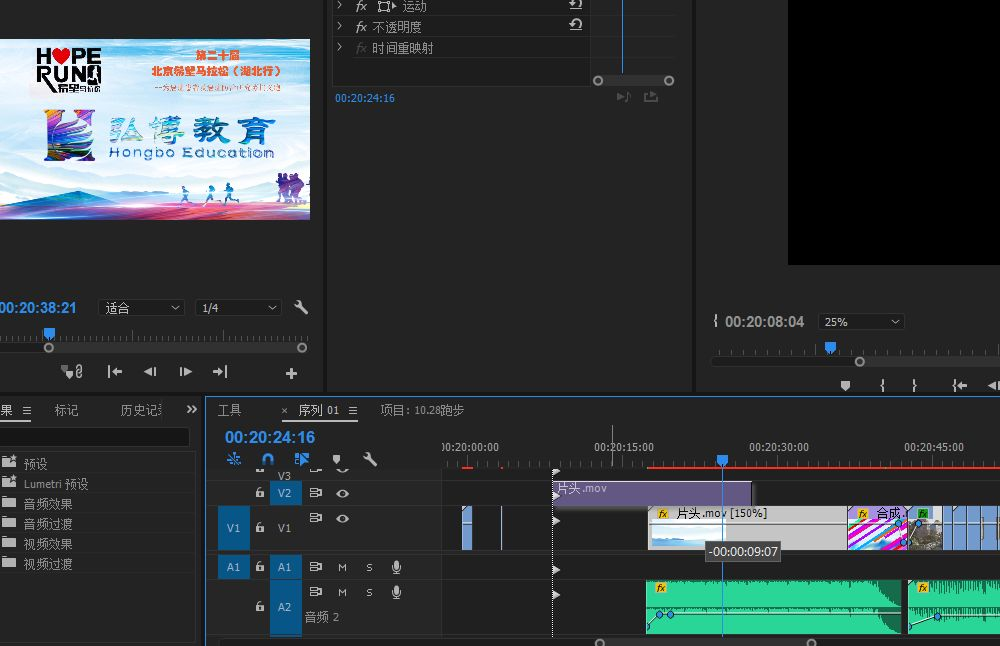Add a marker in the timeline
The height and width of the screenshot is (646, 1000).
click(x=337, y=459)
